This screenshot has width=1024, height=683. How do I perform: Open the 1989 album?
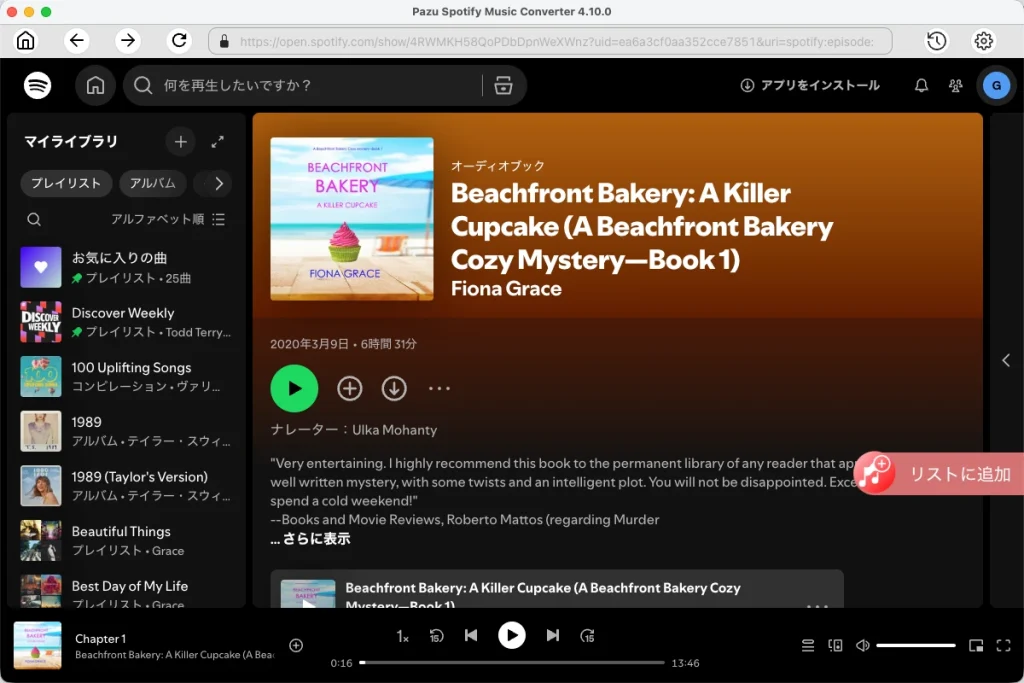coord(125,431)
